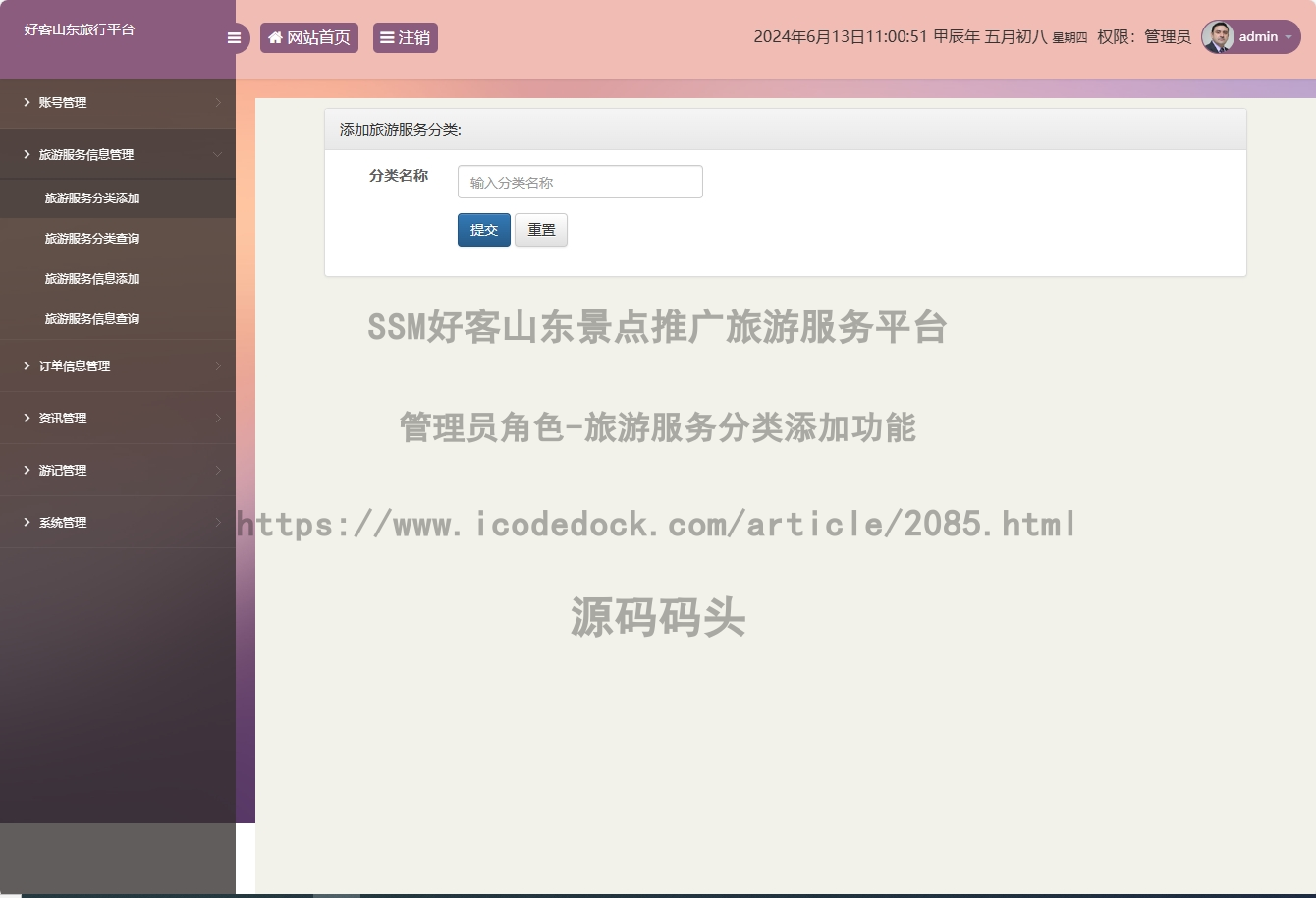Open the admin dropdown caret

(1288, 37)
